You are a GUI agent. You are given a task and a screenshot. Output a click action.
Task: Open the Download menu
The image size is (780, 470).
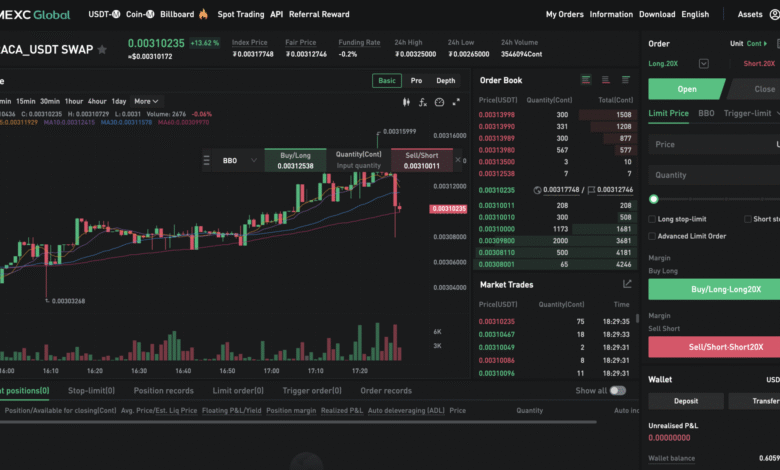(x=657, y=14)
